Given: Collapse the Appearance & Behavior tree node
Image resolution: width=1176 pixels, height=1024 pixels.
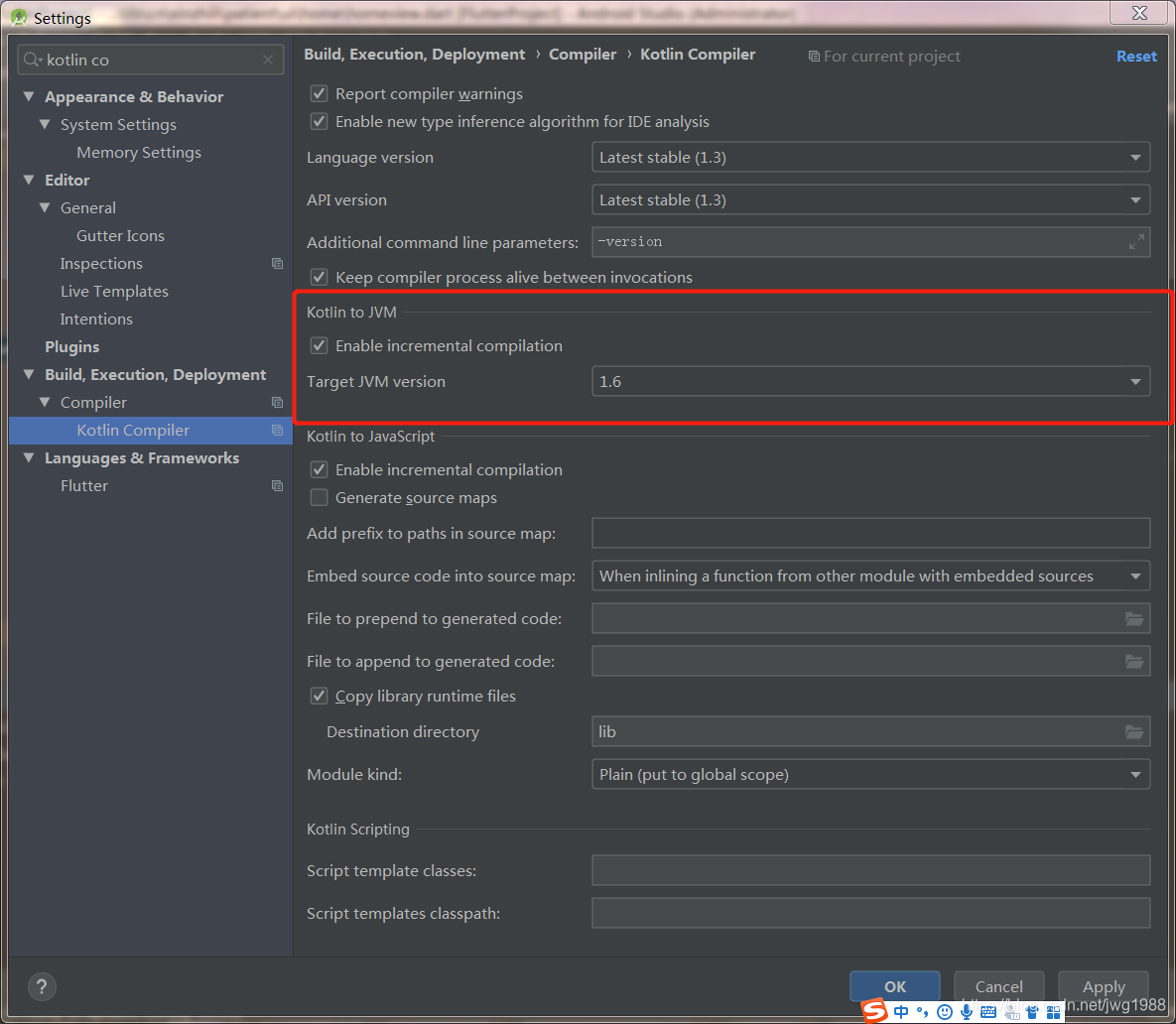Looking at the screenshot, I should [x=29, y=96].
